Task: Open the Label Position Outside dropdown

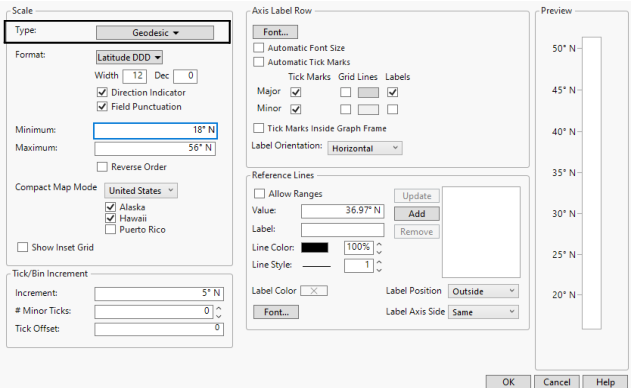Action: point(483,291)
